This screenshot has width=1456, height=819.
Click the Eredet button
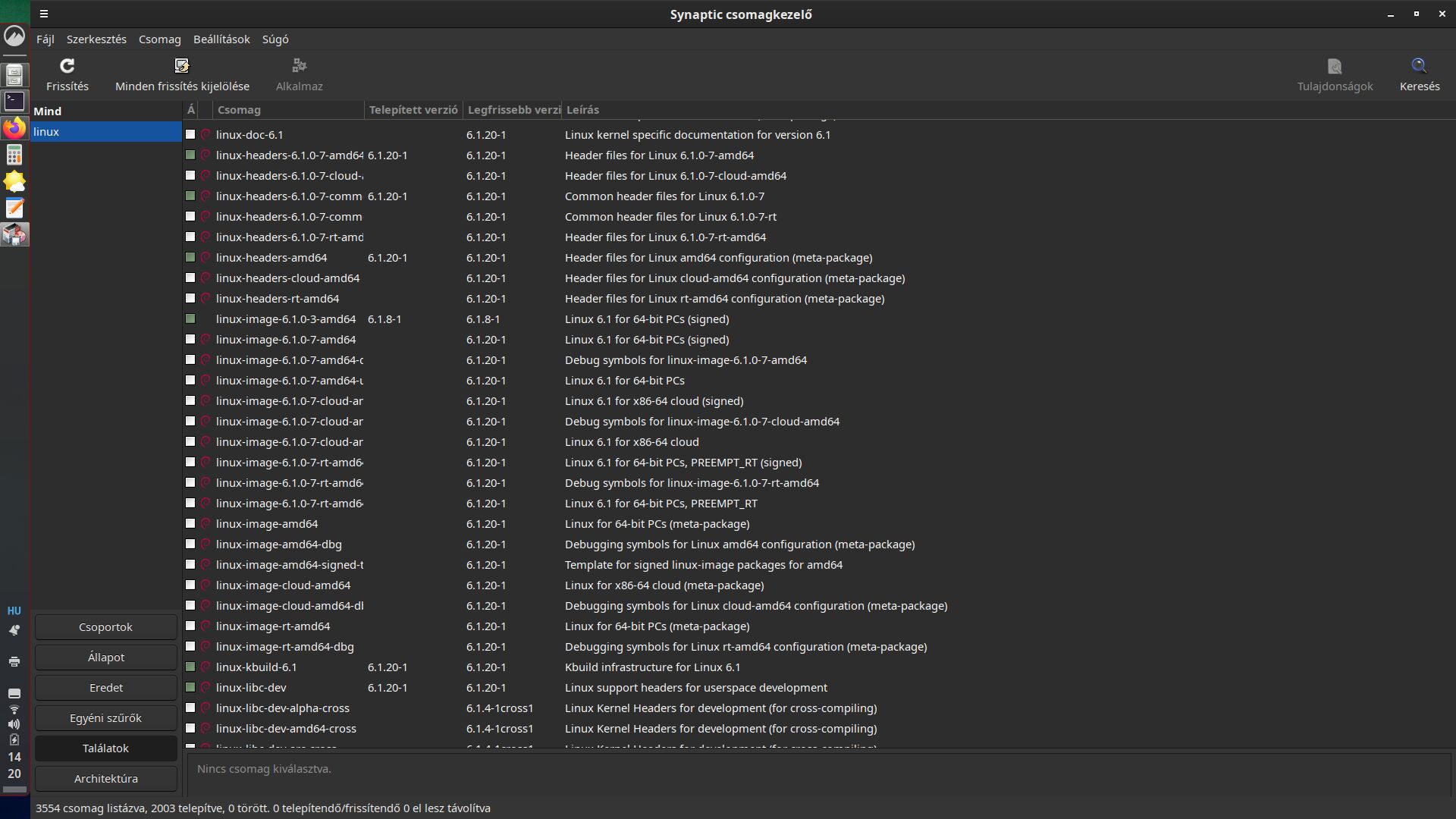[106, 688]
